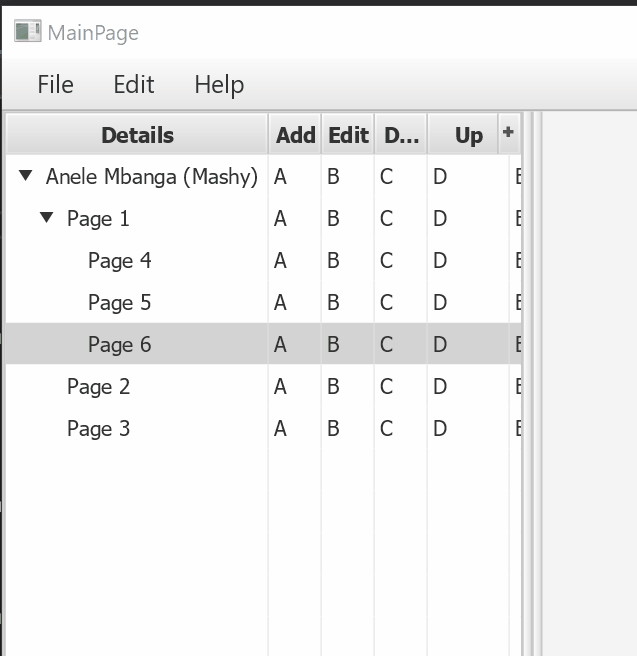This screenshot has height=656, width=637.
Task: Open the table column menu plus button
Action: pyautogui.click(x=508, y=132)
